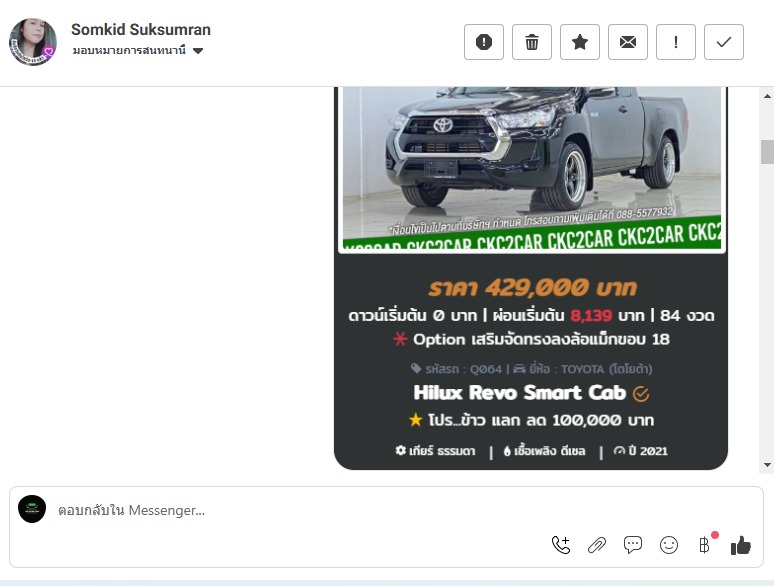Click Hilux Revo Smart Cab title
The height and width of the screenshot is (586, 774).
519,392
